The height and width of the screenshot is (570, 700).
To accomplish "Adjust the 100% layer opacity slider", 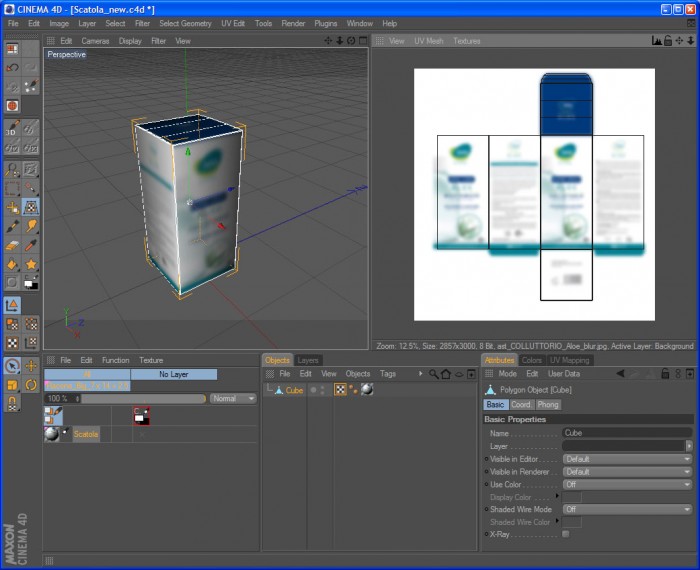I will (x=143, y=398).
